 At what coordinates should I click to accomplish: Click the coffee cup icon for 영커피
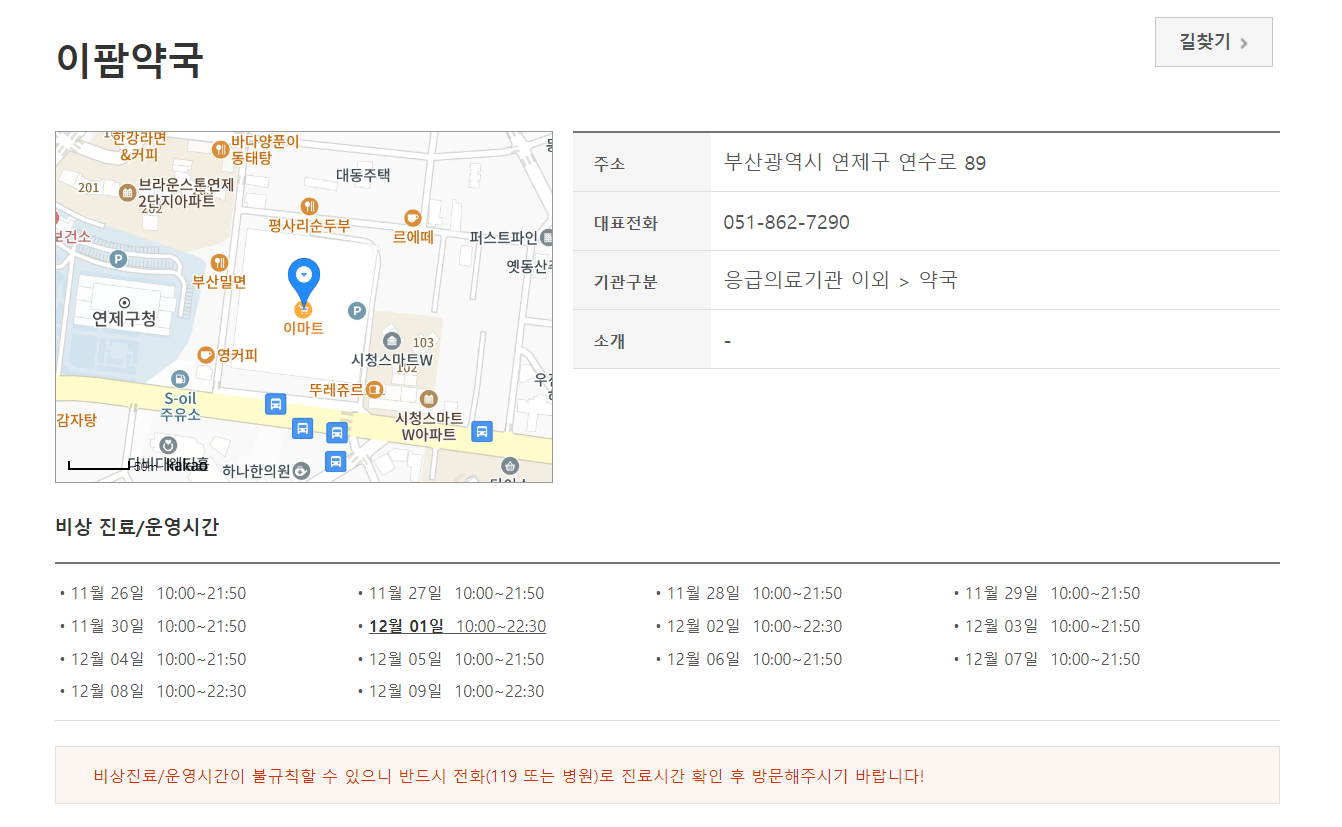click(205, 353)
